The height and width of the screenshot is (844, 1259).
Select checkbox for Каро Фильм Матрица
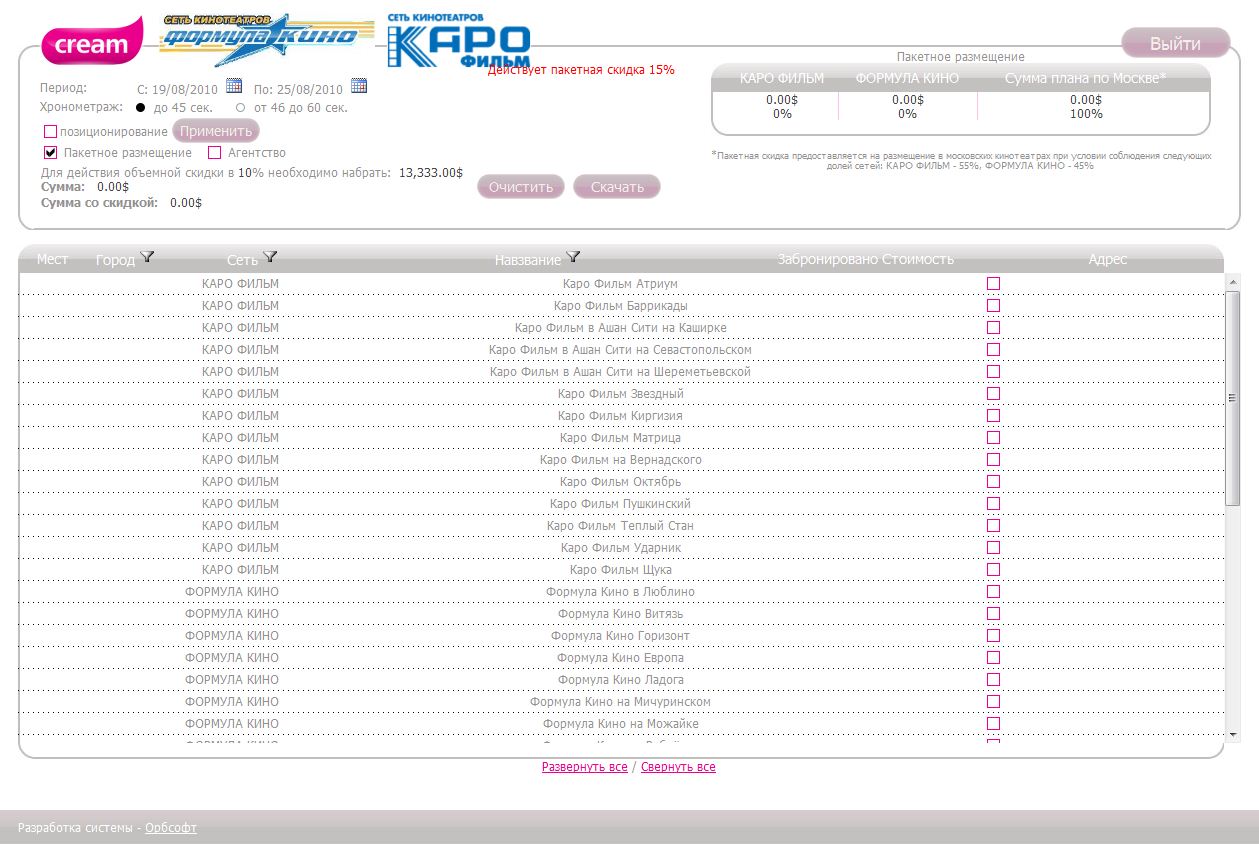(993, 438)
